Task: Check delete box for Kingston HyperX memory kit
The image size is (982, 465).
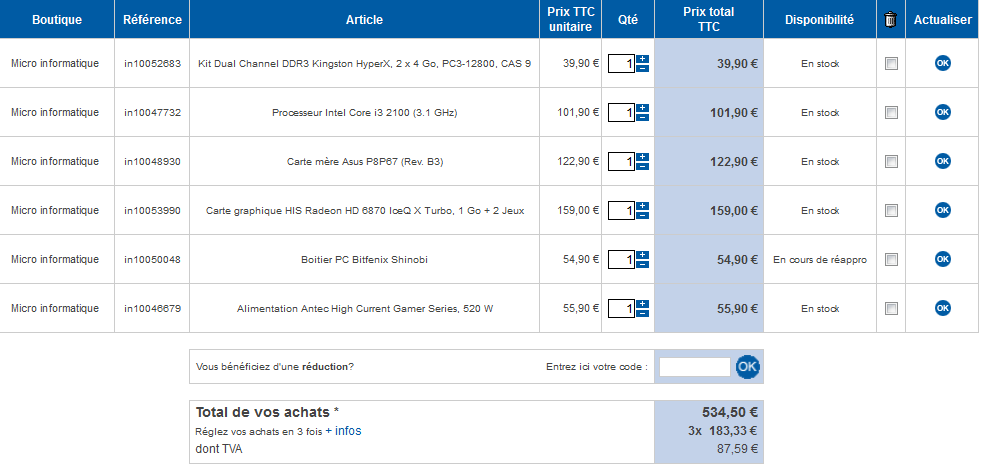Action: pos(891,64)
